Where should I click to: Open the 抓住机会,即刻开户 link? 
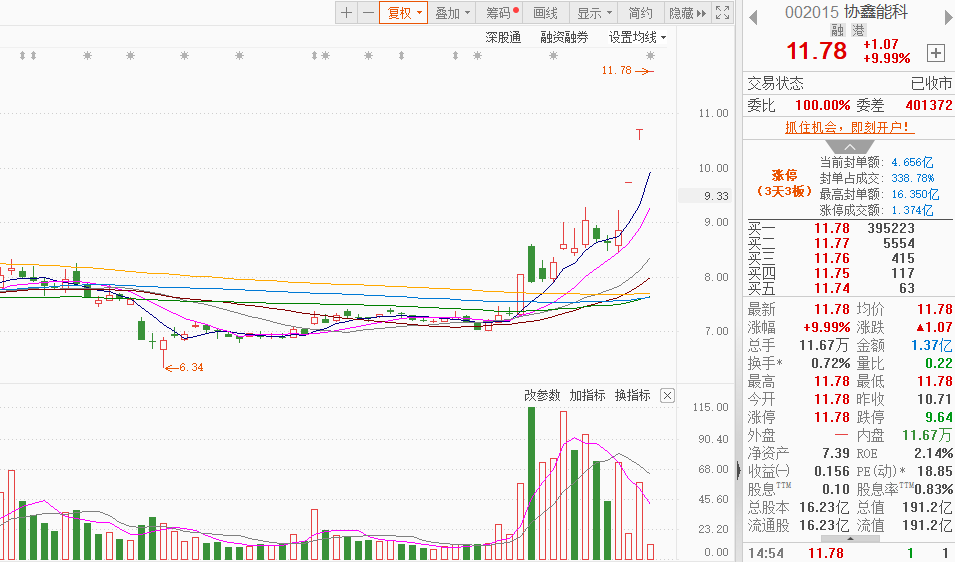(849, 127)
